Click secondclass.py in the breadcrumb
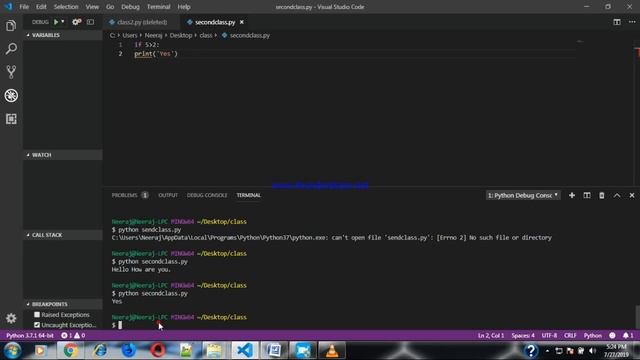 point(249,36)
